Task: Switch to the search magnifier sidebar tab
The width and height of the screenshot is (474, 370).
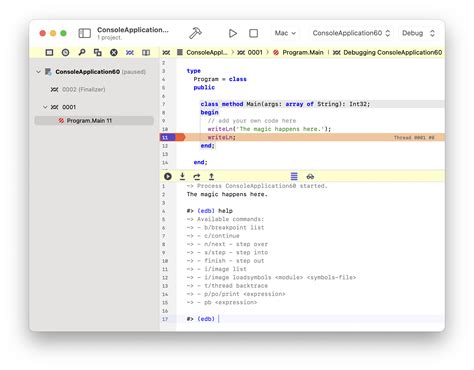Action: click(x=82, y=52)
